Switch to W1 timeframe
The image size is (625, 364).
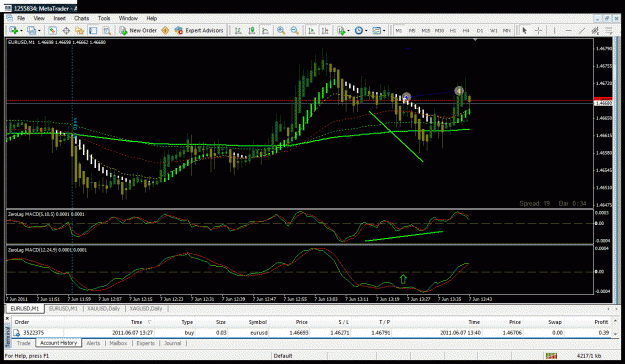[493, 30]
